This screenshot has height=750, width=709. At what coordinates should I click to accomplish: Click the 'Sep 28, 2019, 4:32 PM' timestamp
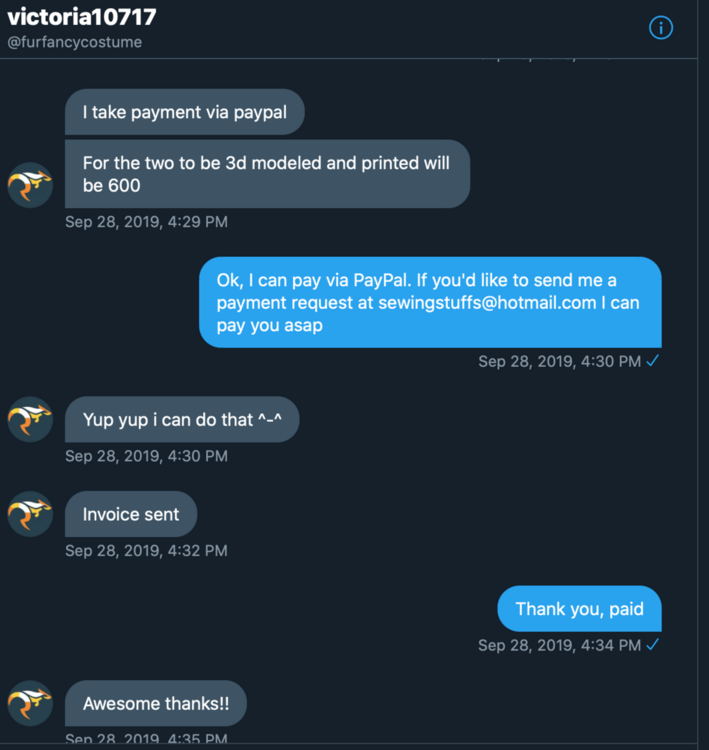(x=146, y=550)
